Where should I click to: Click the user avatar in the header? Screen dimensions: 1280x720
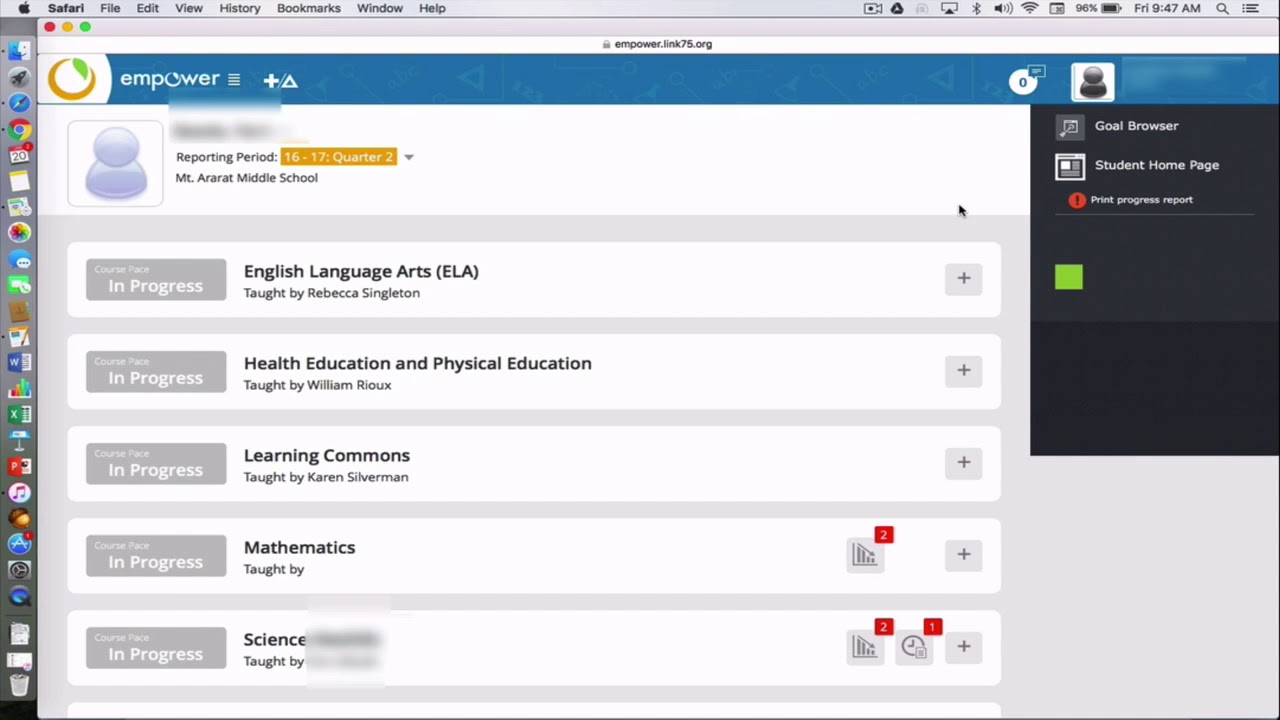point(1092,82)
